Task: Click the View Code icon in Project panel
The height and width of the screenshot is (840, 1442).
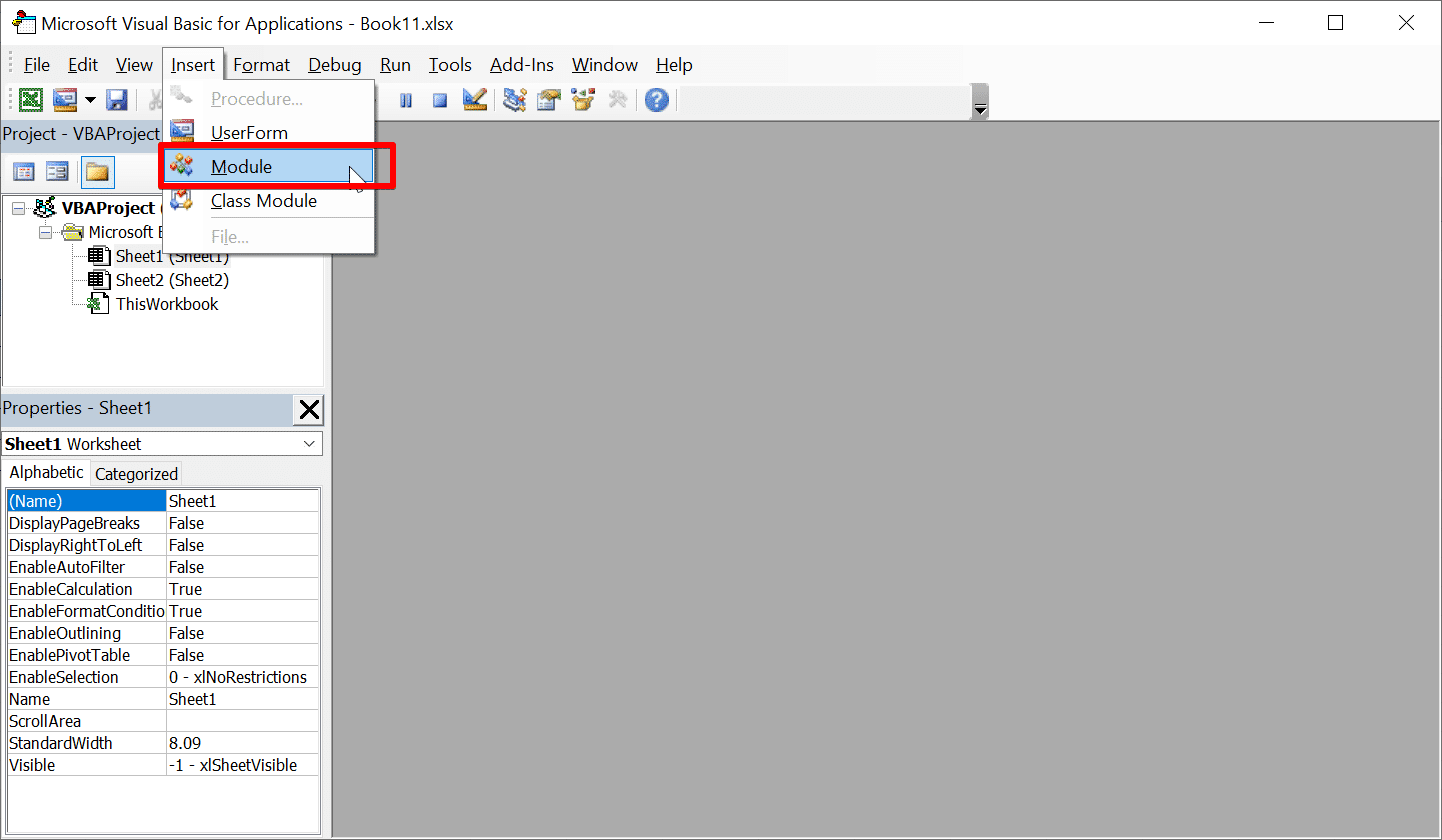Action: tap(23, 172)
